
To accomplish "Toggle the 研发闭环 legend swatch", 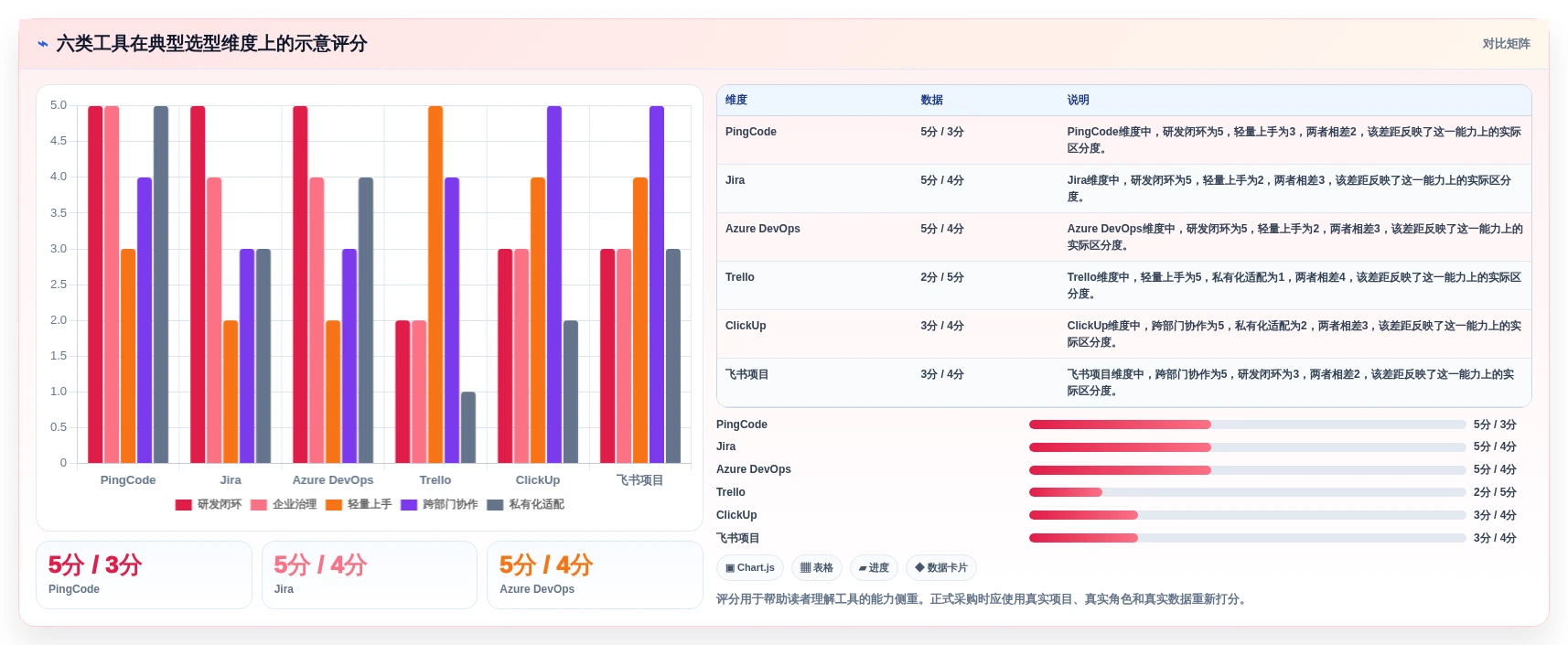I will (183, 505).
